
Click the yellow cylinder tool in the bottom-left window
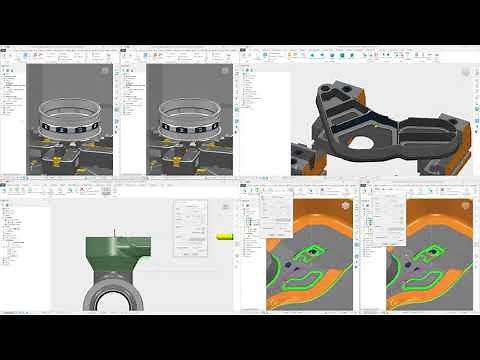coord(225,236)
